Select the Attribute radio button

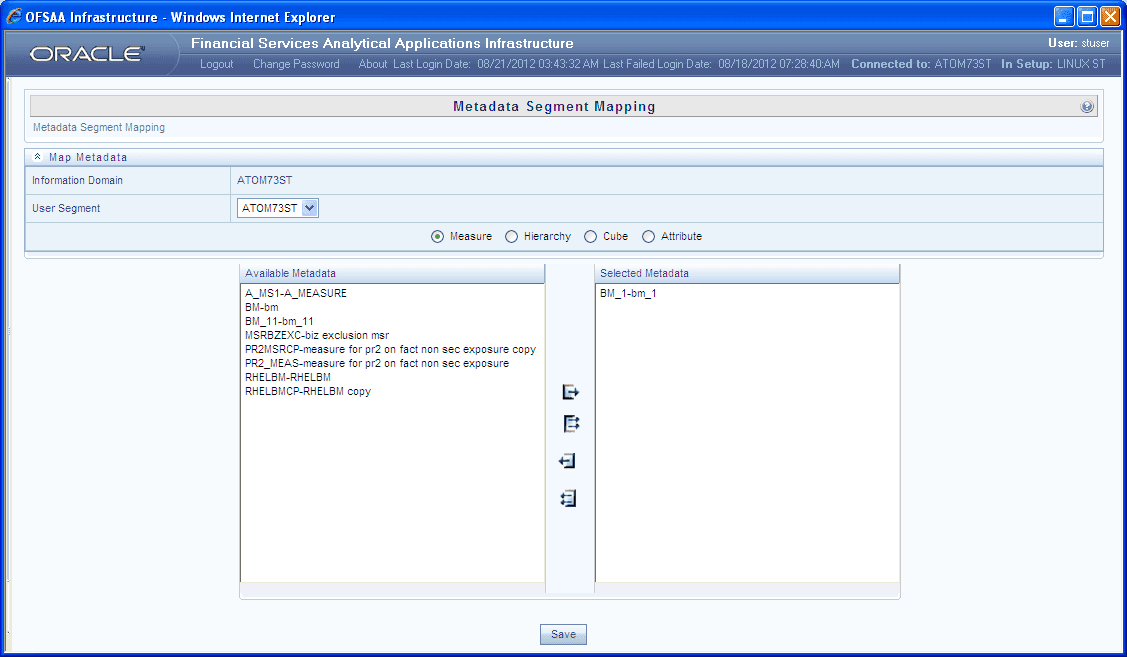(648, 236)
